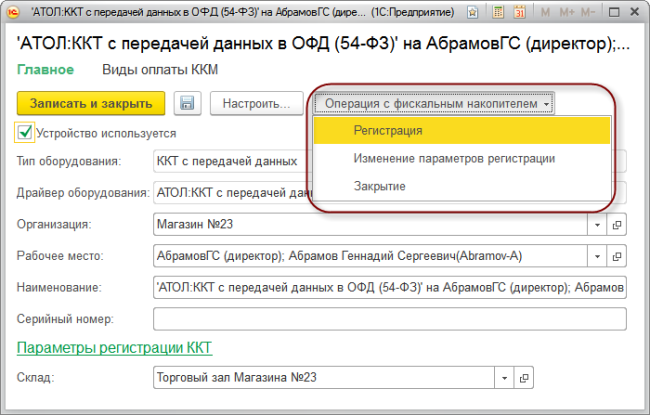Open Организация record with the open-form icon
This screenshot has width=650, height=415.
(x=616, y=225)
